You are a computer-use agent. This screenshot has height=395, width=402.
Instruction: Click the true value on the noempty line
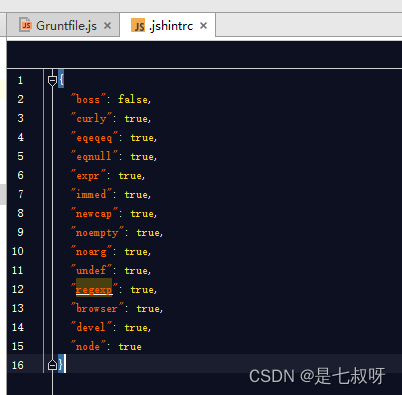148,233
